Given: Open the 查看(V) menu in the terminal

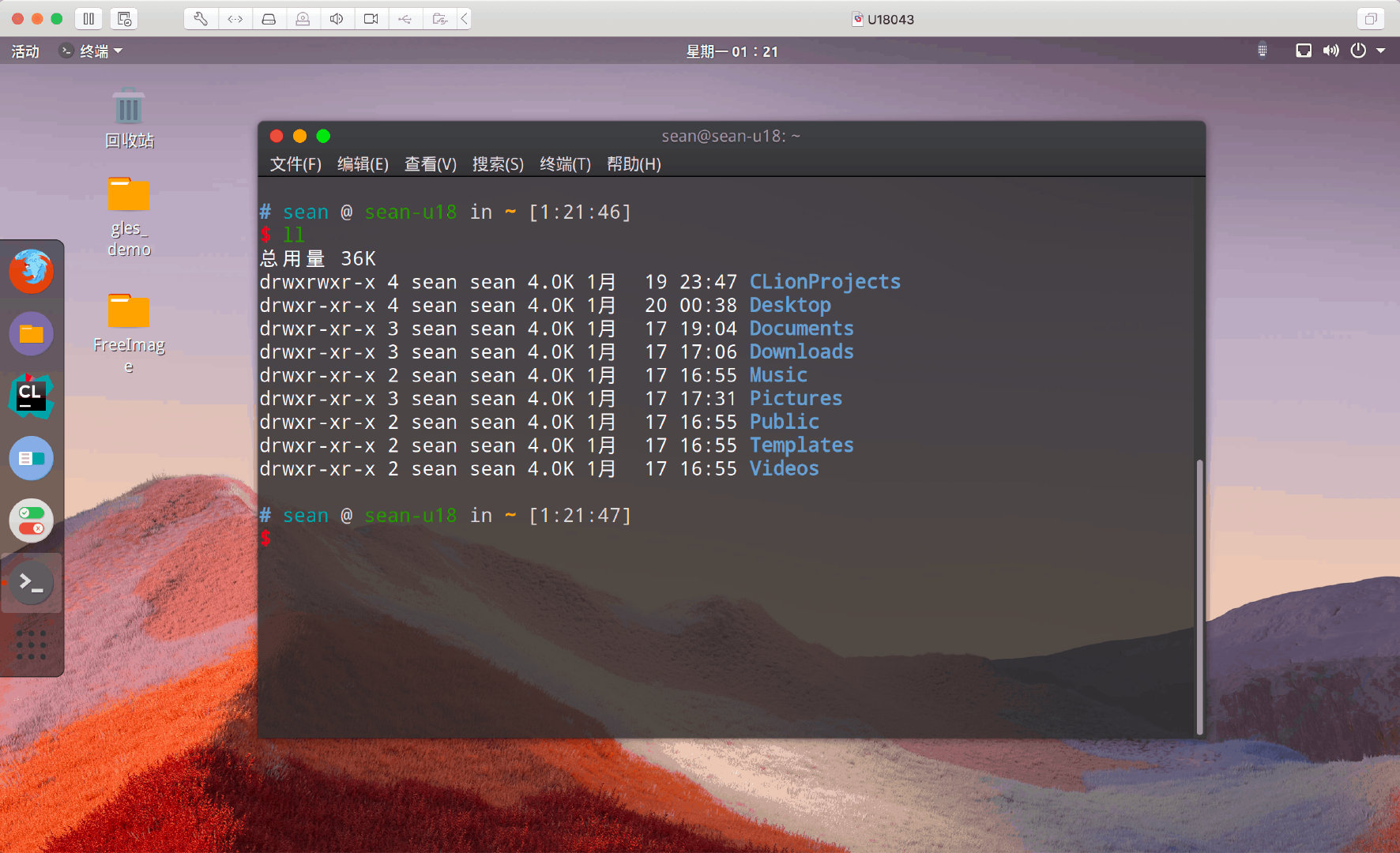Looking at the screenshot, I should click(431, 164).
